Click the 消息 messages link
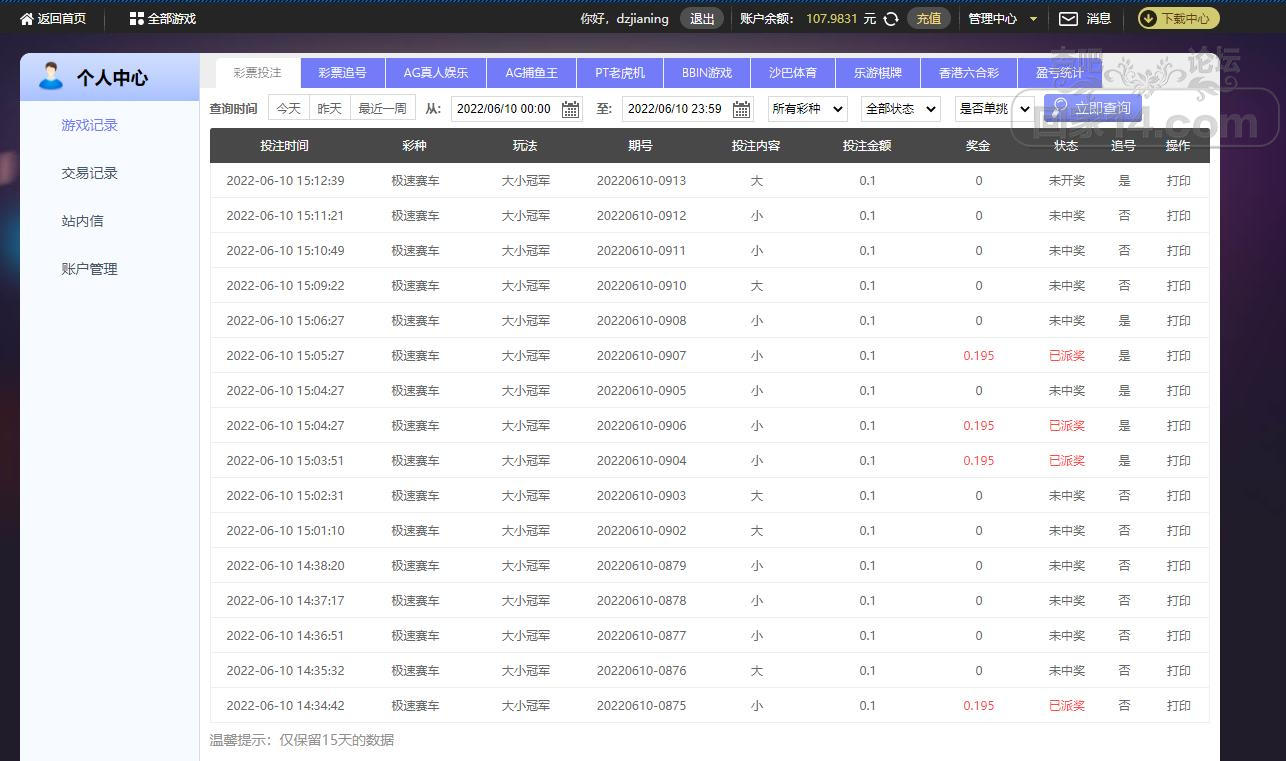The image size is (1286, 761). pos(1098,18)
